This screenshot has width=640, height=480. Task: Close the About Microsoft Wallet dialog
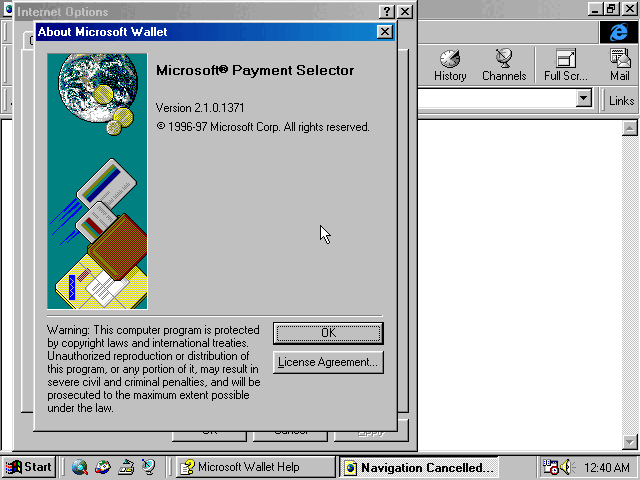[x=384, y=32]
